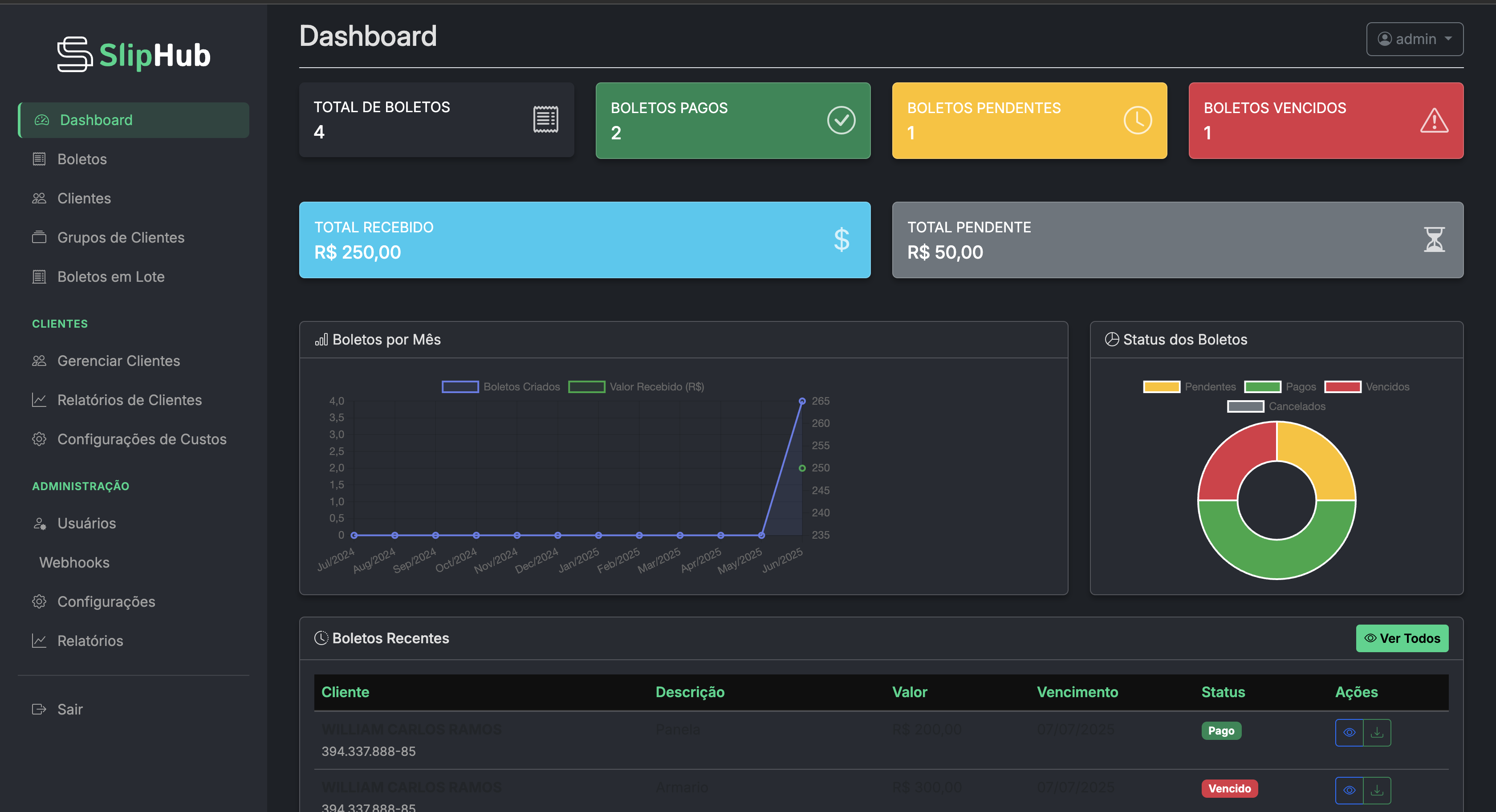Screen dimensions: 1496x812
Task: View the Pago boleto with eye icon
Action: (1349, 732)
